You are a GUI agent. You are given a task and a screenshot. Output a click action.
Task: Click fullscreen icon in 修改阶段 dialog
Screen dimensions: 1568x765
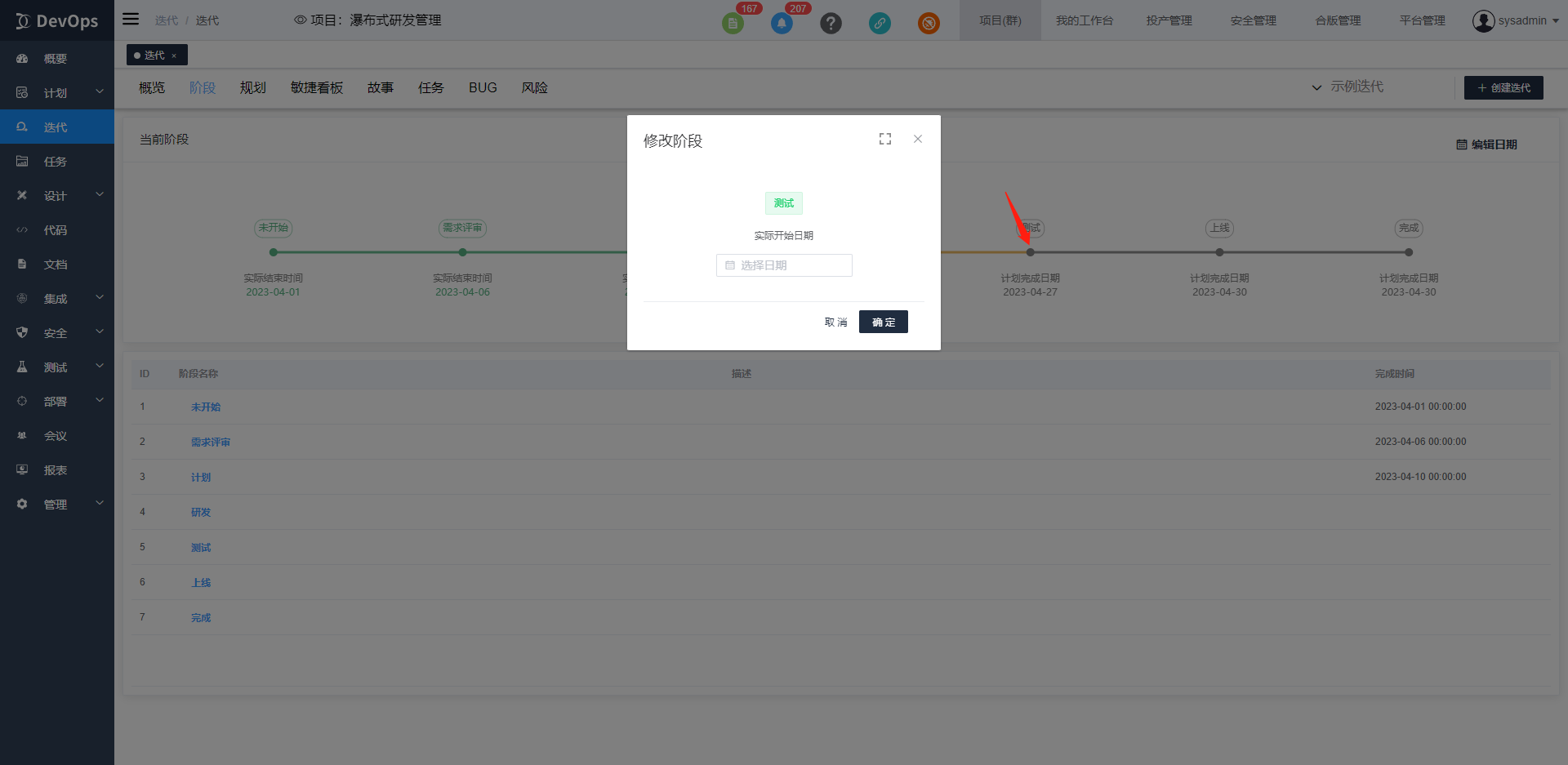885,140
